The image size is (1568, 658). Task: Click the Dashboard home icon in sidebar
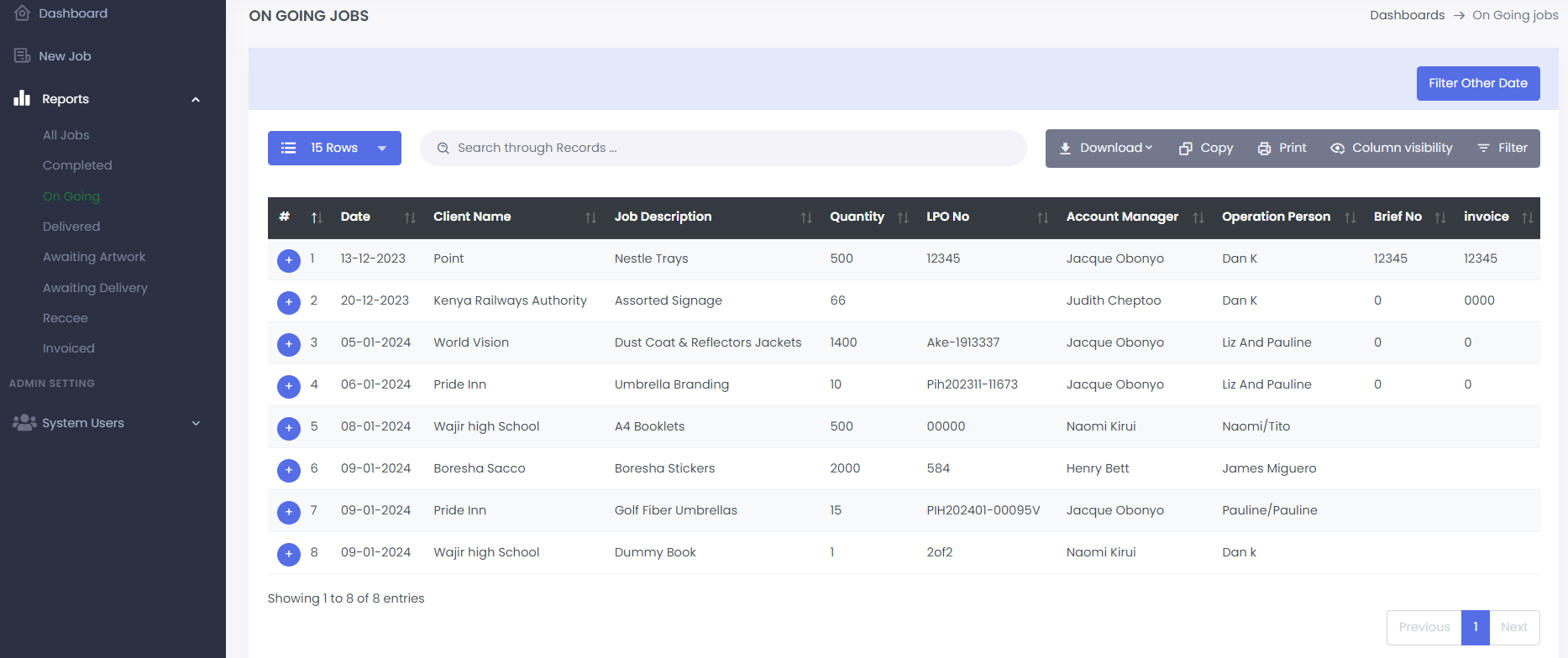point(22,13)
